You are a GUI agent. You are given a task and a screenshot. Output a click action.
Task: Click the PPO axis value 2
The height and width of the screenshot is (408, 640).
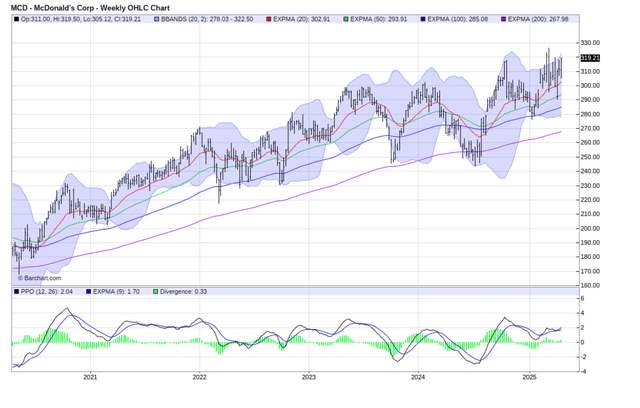582,328
